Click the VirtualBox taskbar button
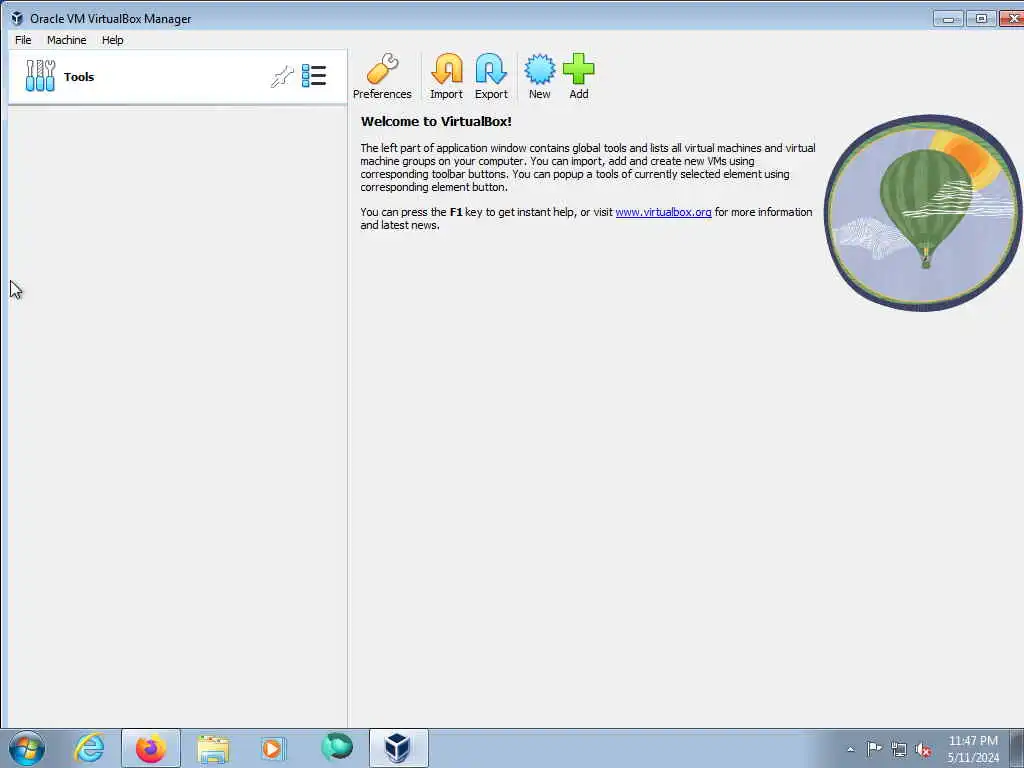This screenshot has height=768, width=1024. pyautogui.click(x=398, y=748)
